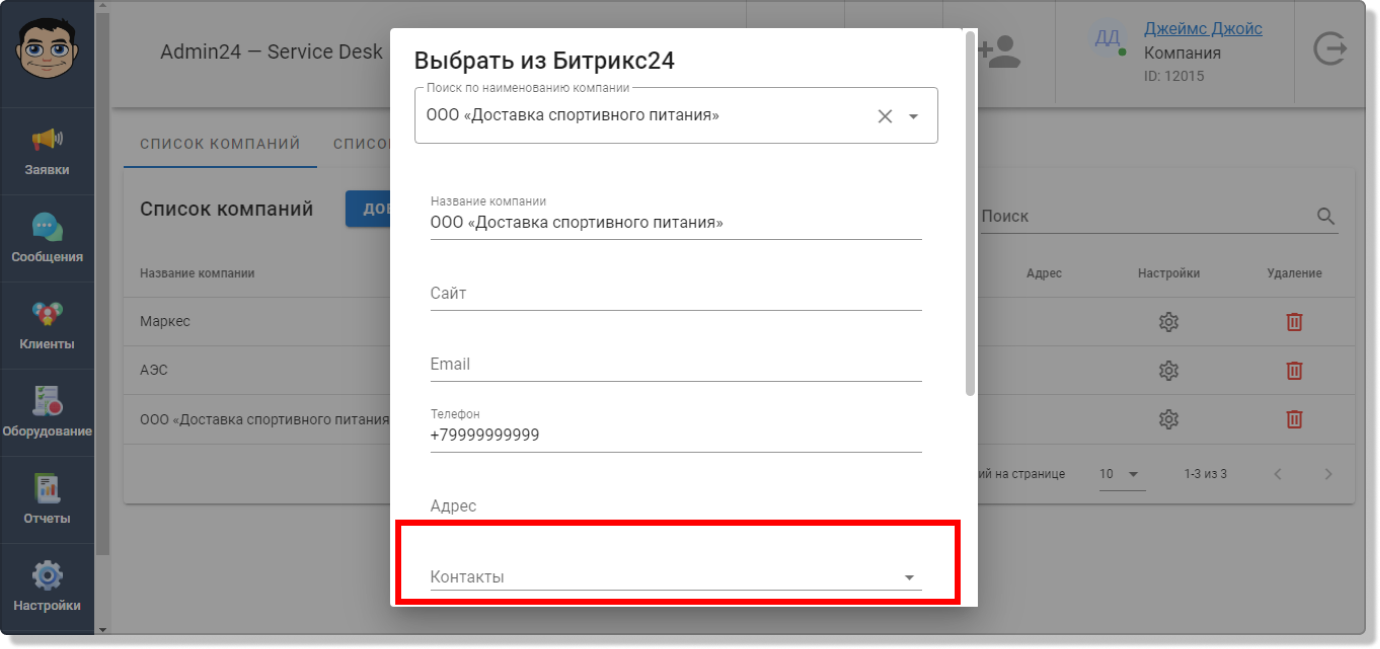Click the Маркес company name
Viewport: 1380px width, 649px height.
(x=165, y=322)
